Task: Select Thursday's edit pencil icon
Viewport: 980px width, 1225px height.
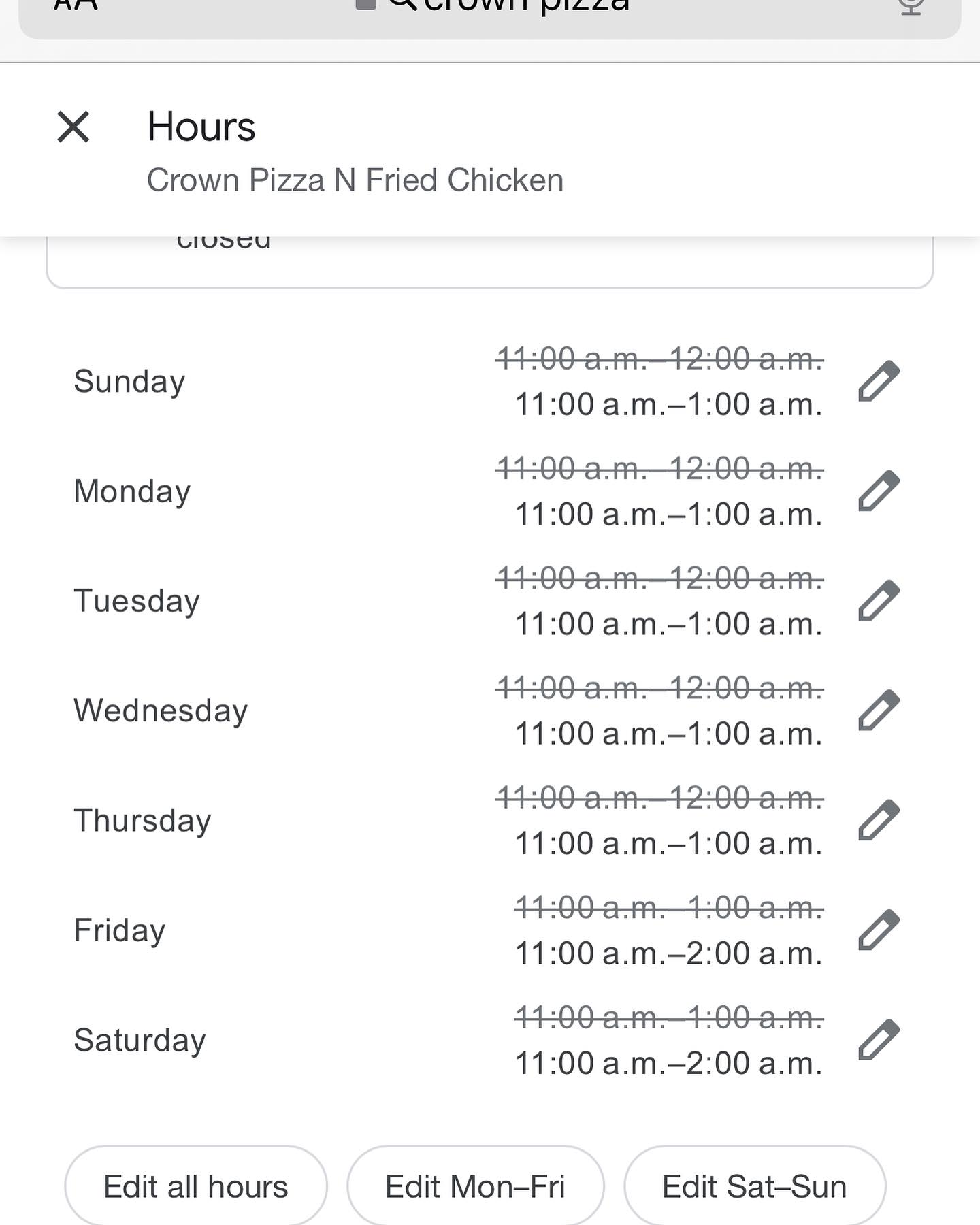Action: click(879, 820)
